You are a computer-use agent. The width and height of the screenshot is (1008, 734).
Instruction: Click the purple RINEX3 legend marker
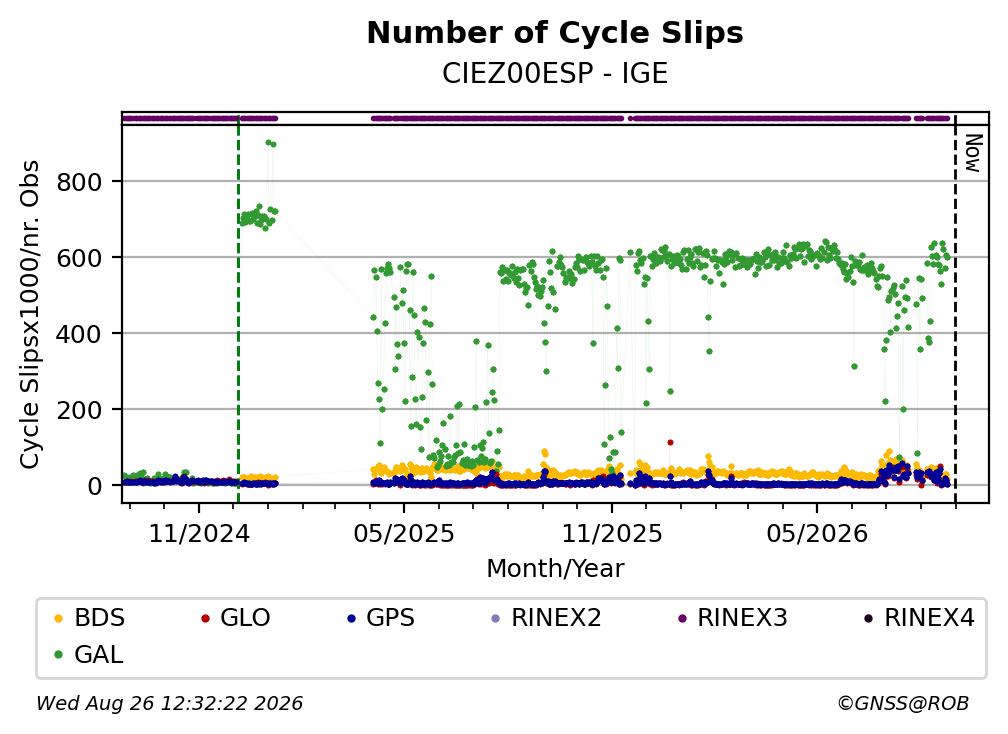click(x=682, y=619)
